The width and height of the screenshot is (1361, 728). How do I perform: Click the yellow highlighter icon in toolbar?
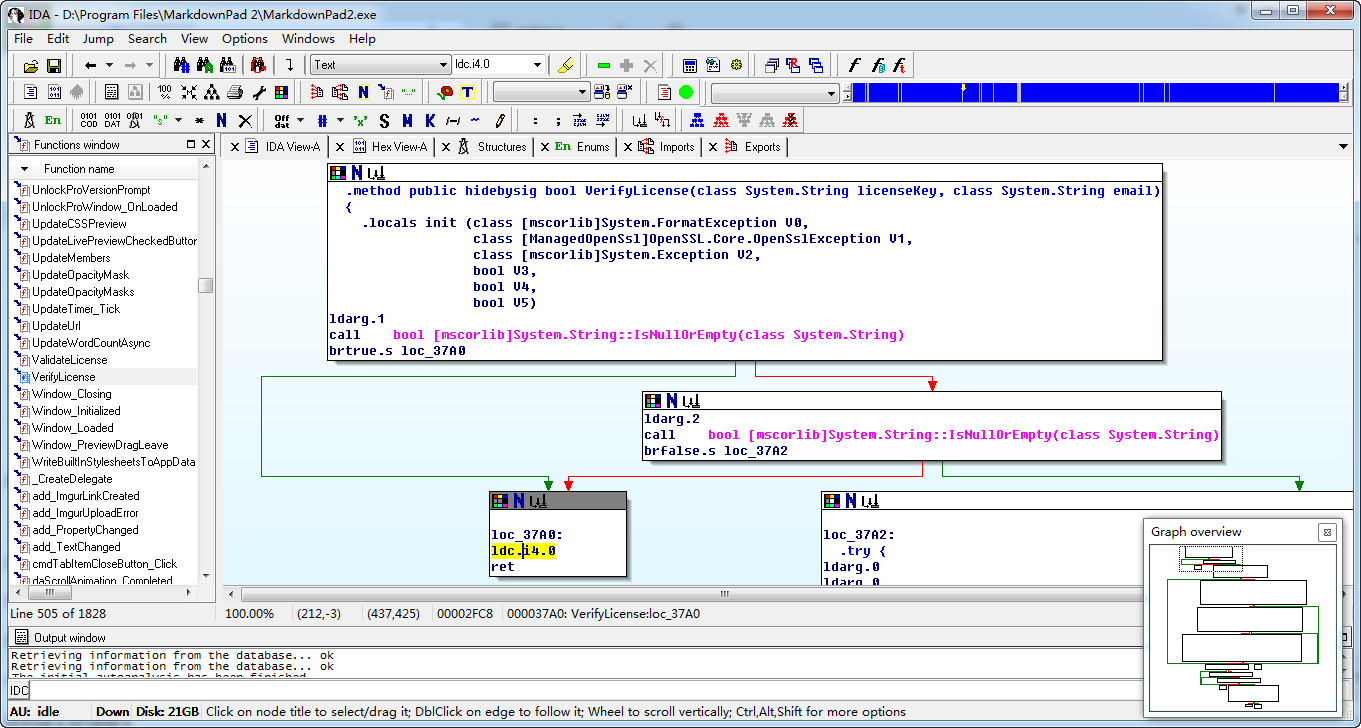coord(565,66)
